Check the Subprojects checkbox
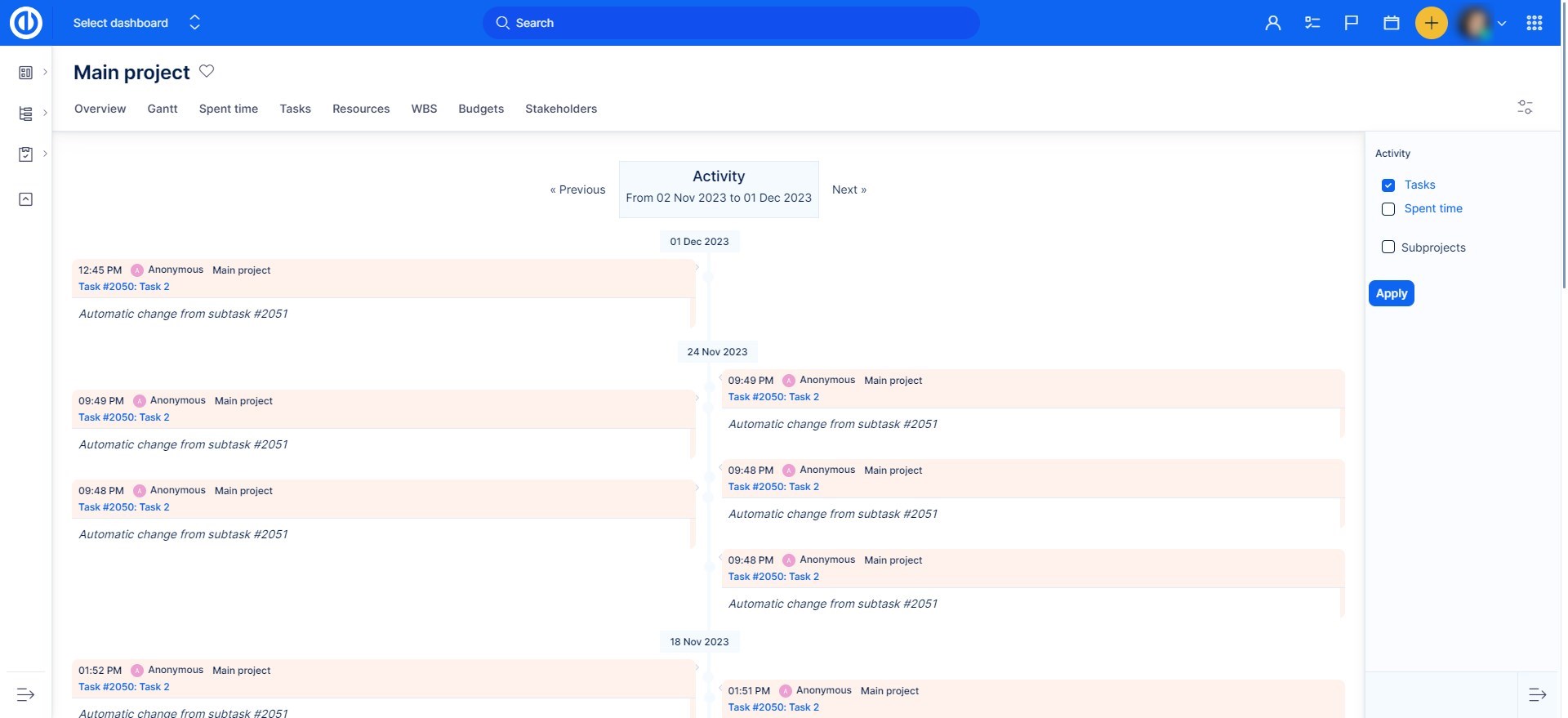The image size is (1568, 718). (x=1388, y=247)
